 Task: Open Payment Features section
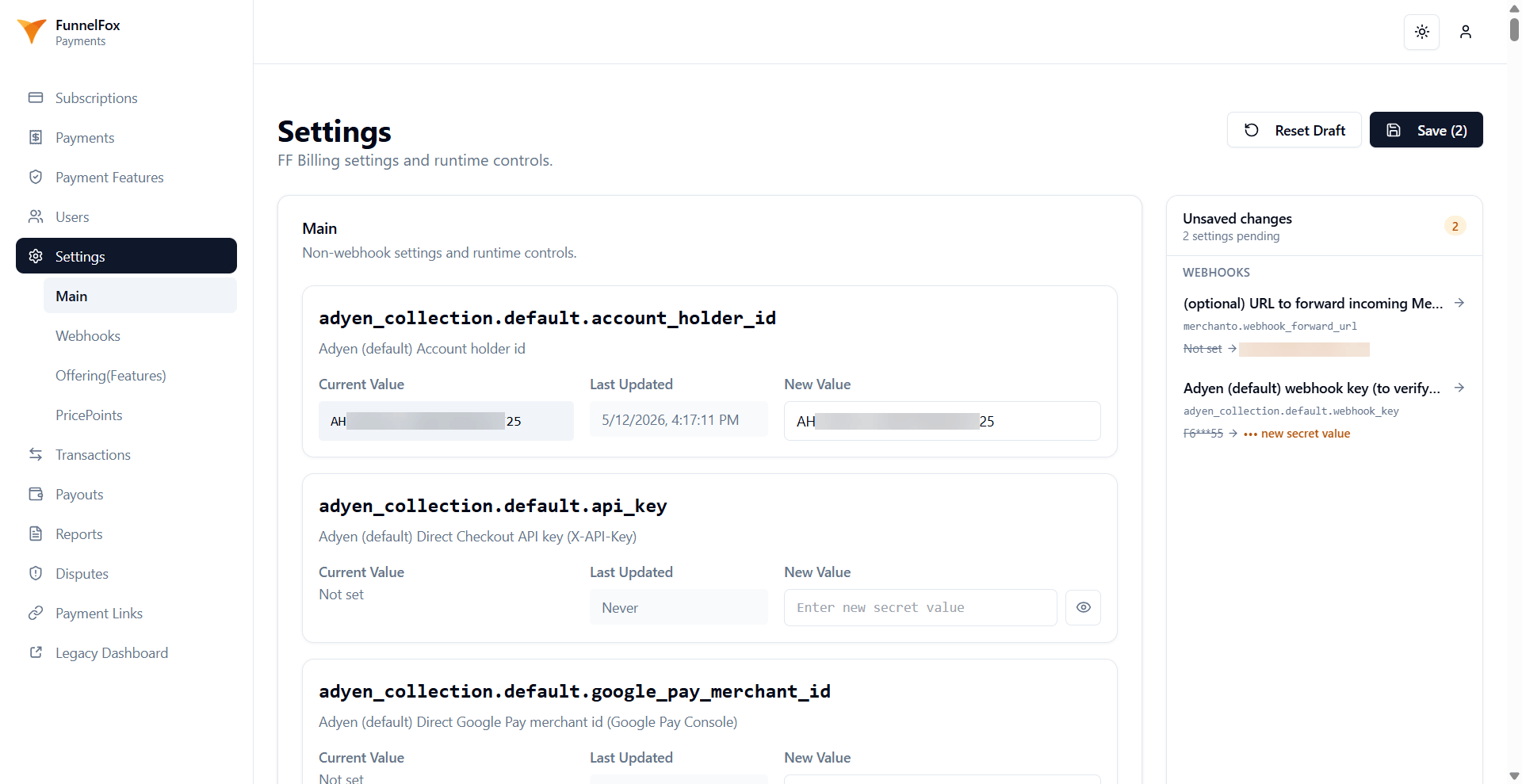click(x=126, y=177)
